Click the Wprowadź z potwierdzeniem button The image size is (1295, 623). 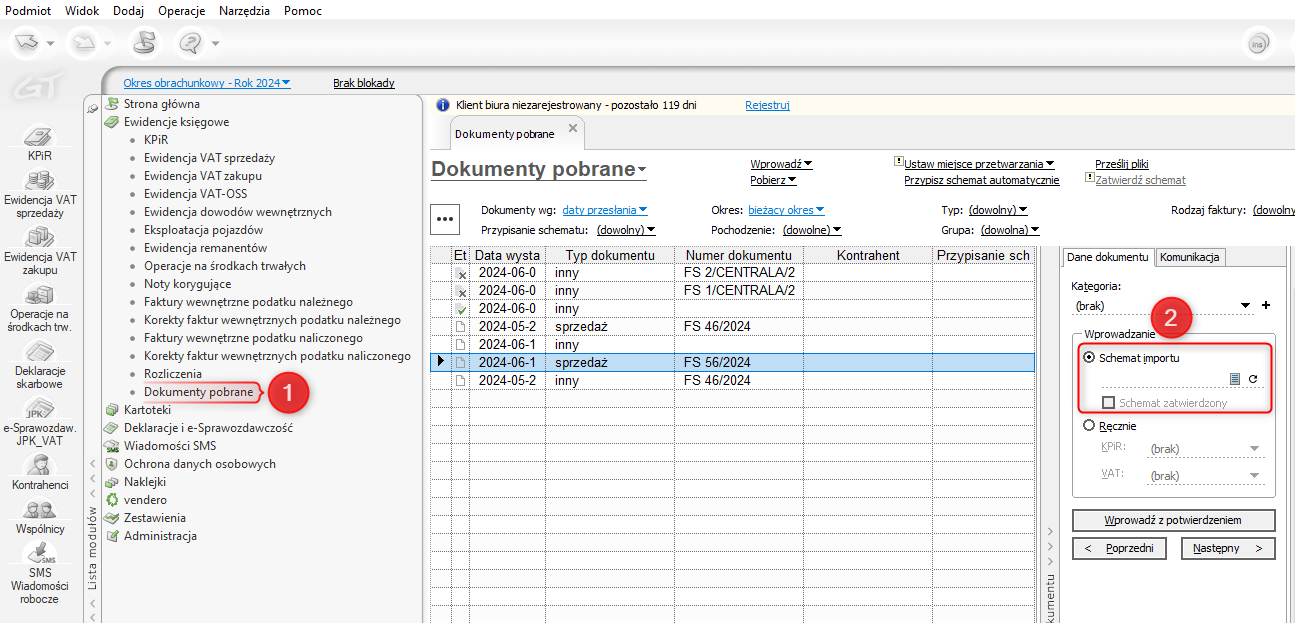coord(1173,520)
